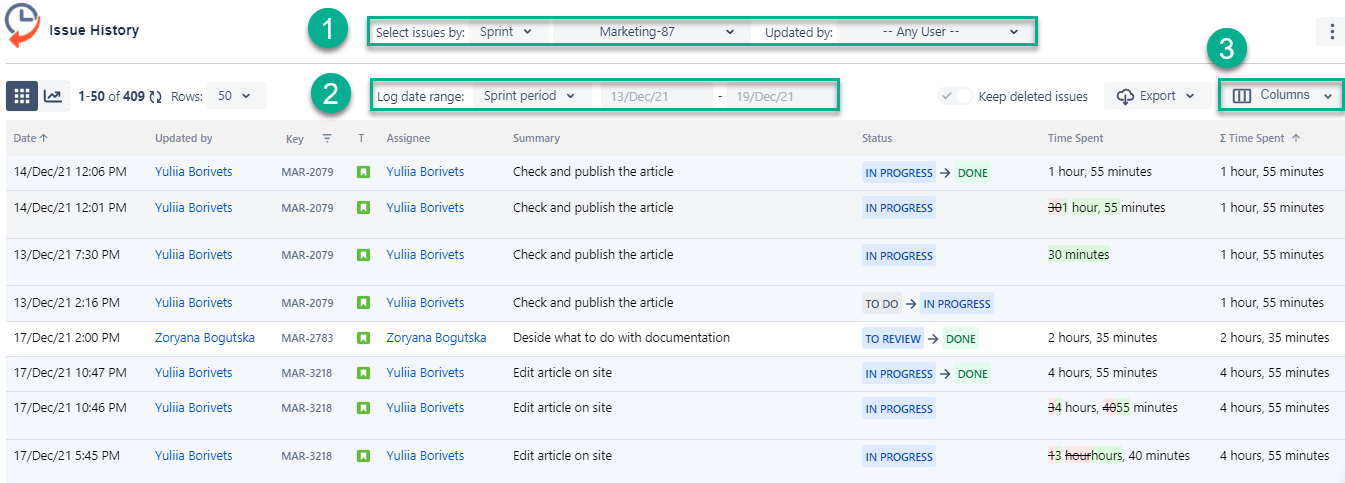Image resolution: width=1345 pixels, height=483 pixels.
Task: Click story type icon in MAR-2783 row
Action: [x=363, y=338]
